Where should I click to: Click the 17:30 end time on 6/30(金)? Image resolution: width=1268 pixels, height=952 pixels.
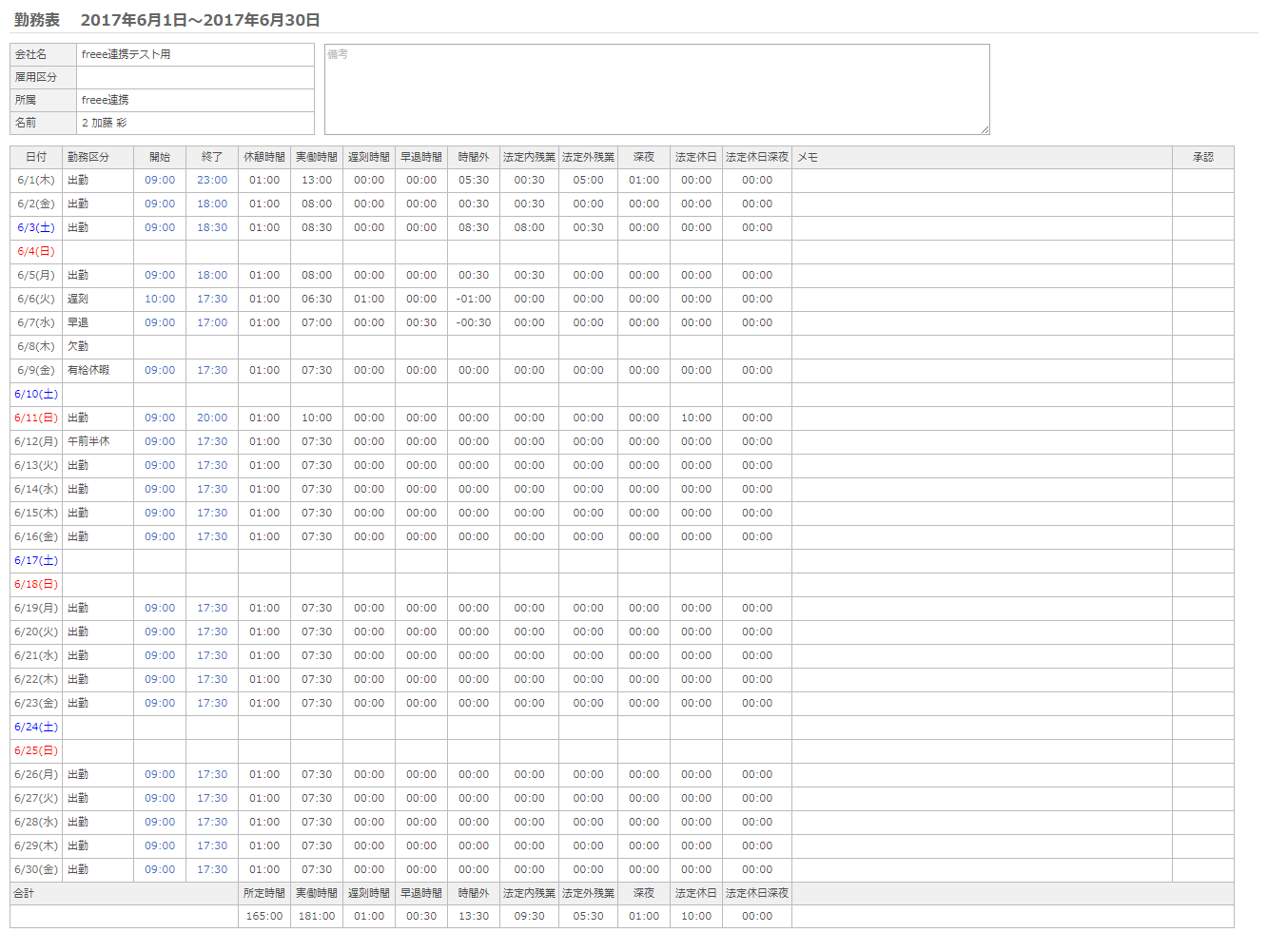(212, 869)
